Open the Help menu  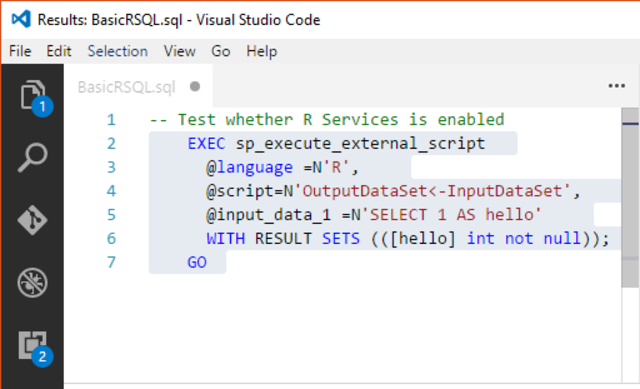coord(262,51)
